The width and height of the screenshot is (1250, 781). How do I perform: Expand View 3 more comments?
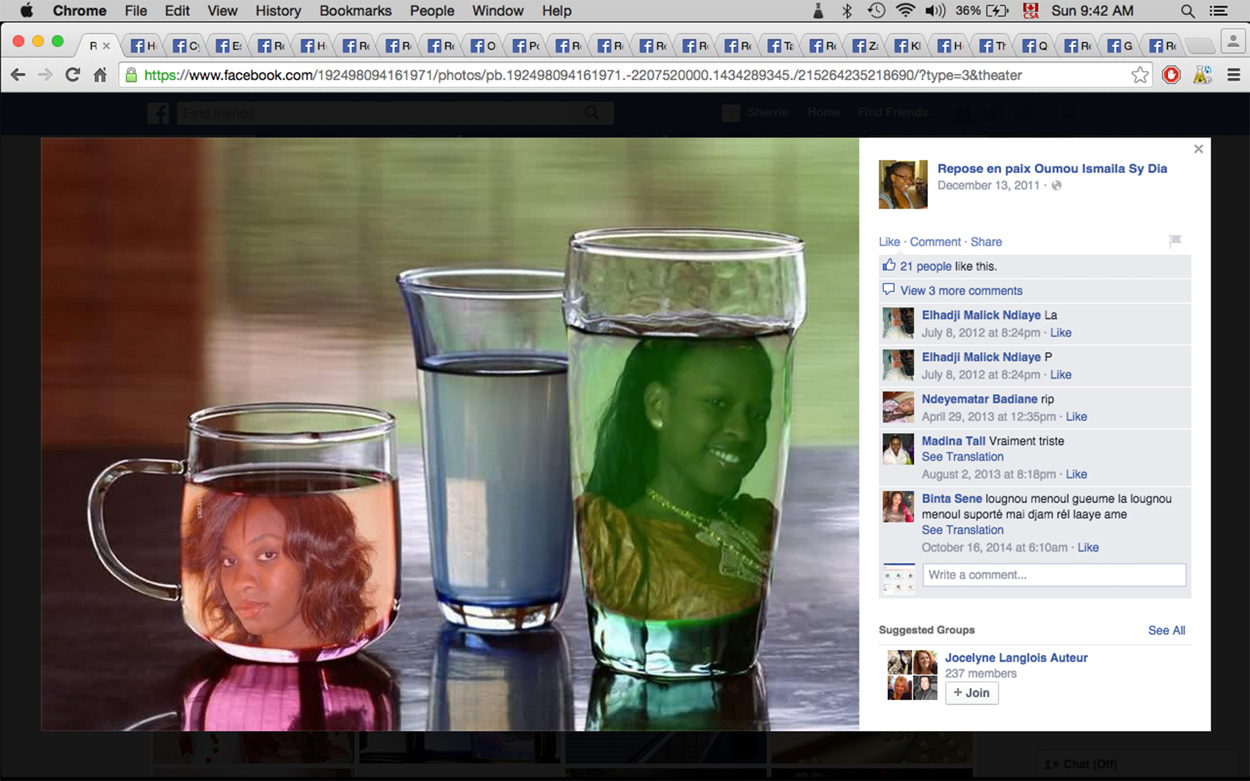coord(960,291)
